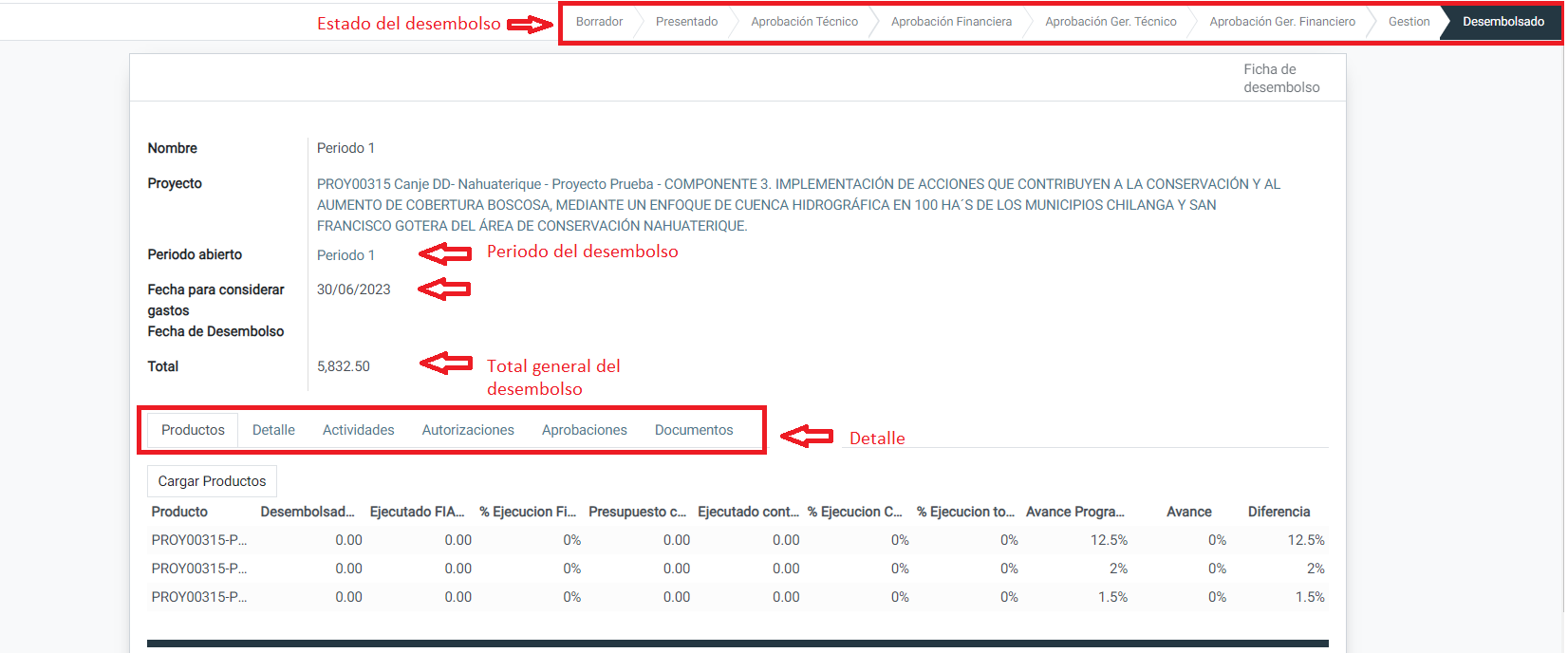Show the Aprobaciones tab
This screenshot has height=653, width=1568.
[x=584, y=430]
